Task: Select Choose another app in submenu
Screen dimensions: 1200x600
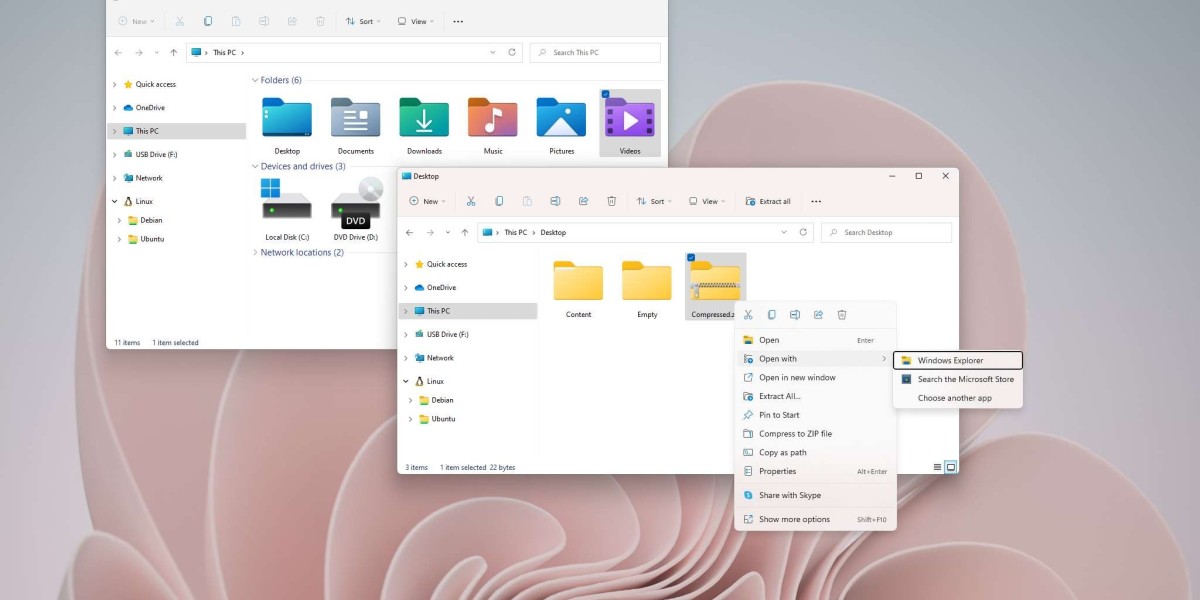Action: (958, 398)
